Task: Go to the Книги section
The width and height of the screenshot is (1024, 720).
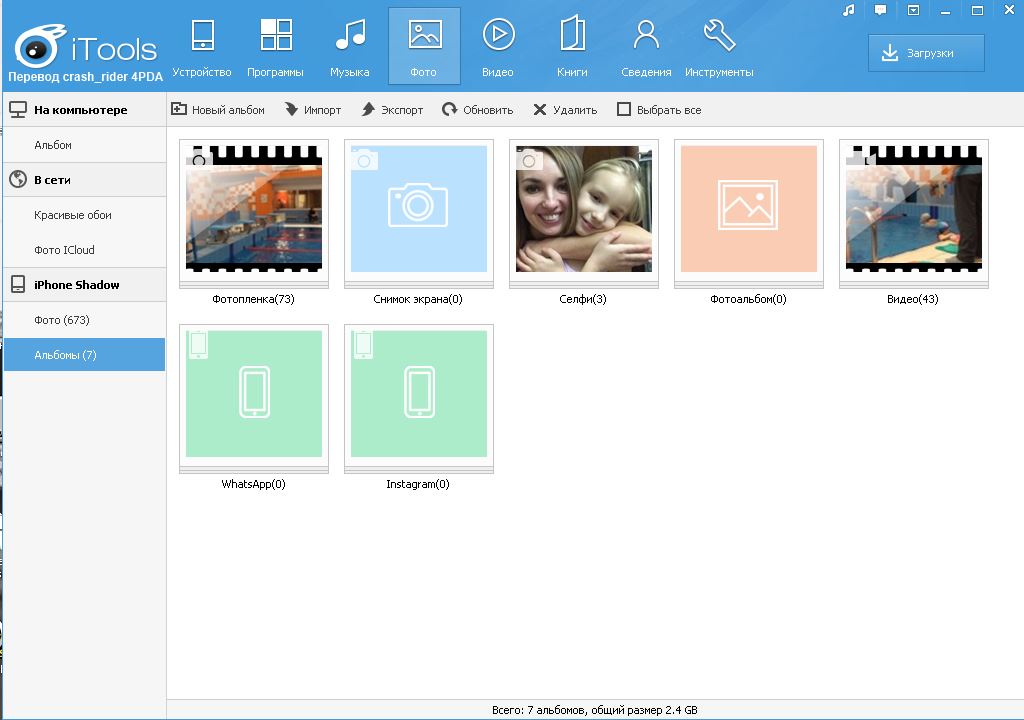Action: pyautogui.click(x=572, y=47)
